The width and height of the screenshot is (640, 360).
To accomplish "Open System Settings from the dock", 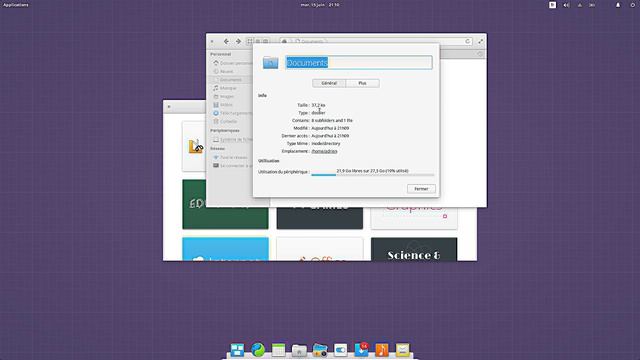I will (340, 350).
